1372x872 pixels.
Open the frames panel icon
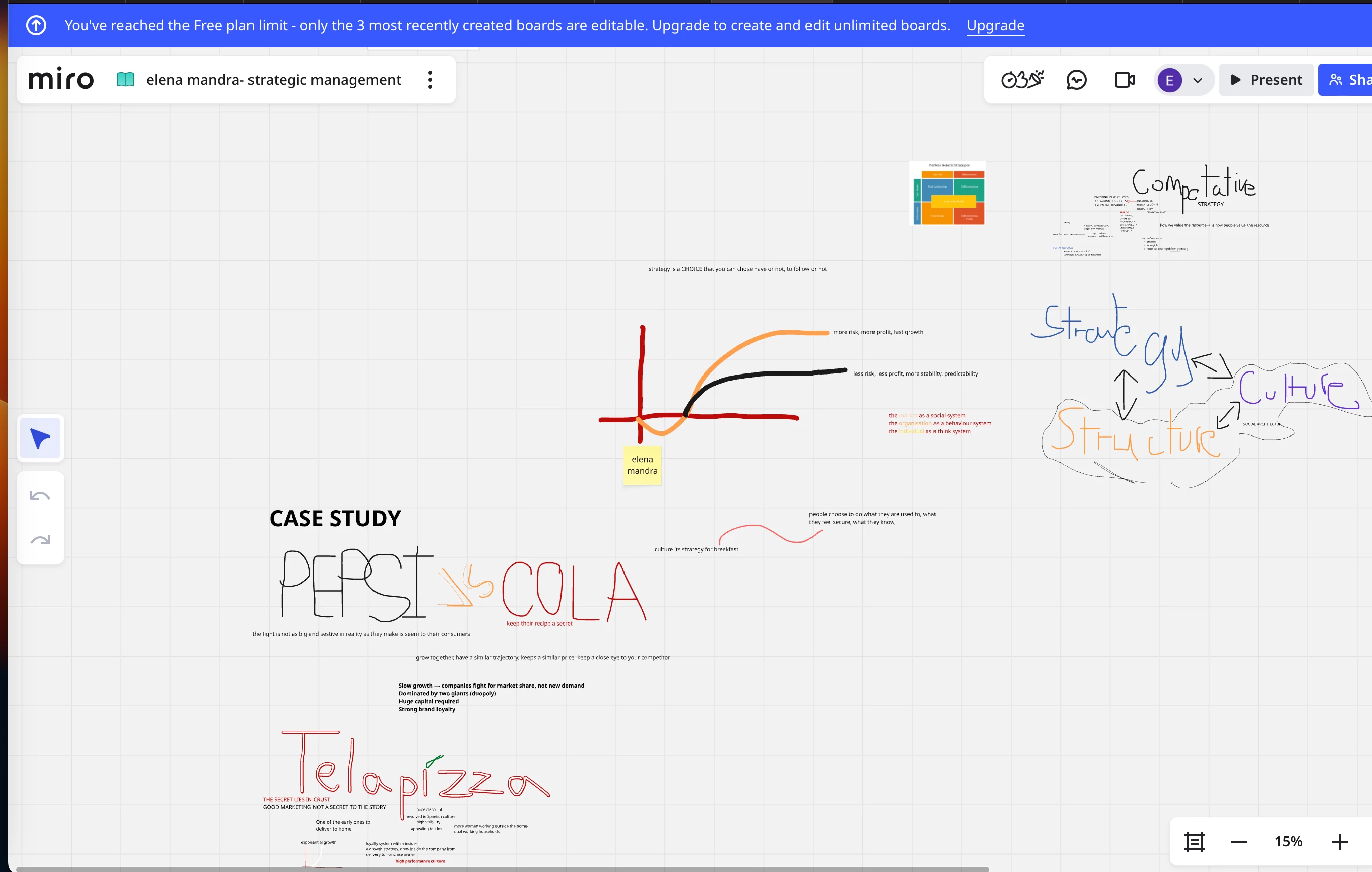1194,841
